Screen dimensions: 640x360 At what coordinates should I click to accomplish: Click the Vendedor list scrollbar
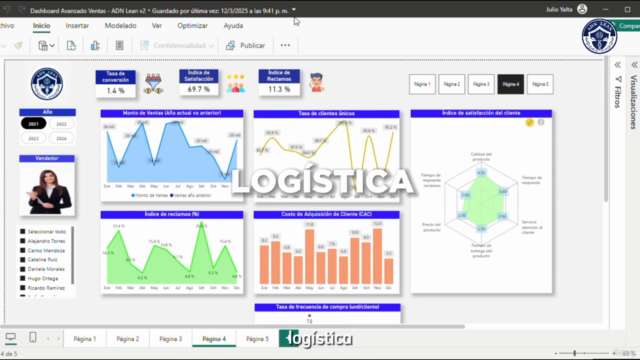coord(73,255)
